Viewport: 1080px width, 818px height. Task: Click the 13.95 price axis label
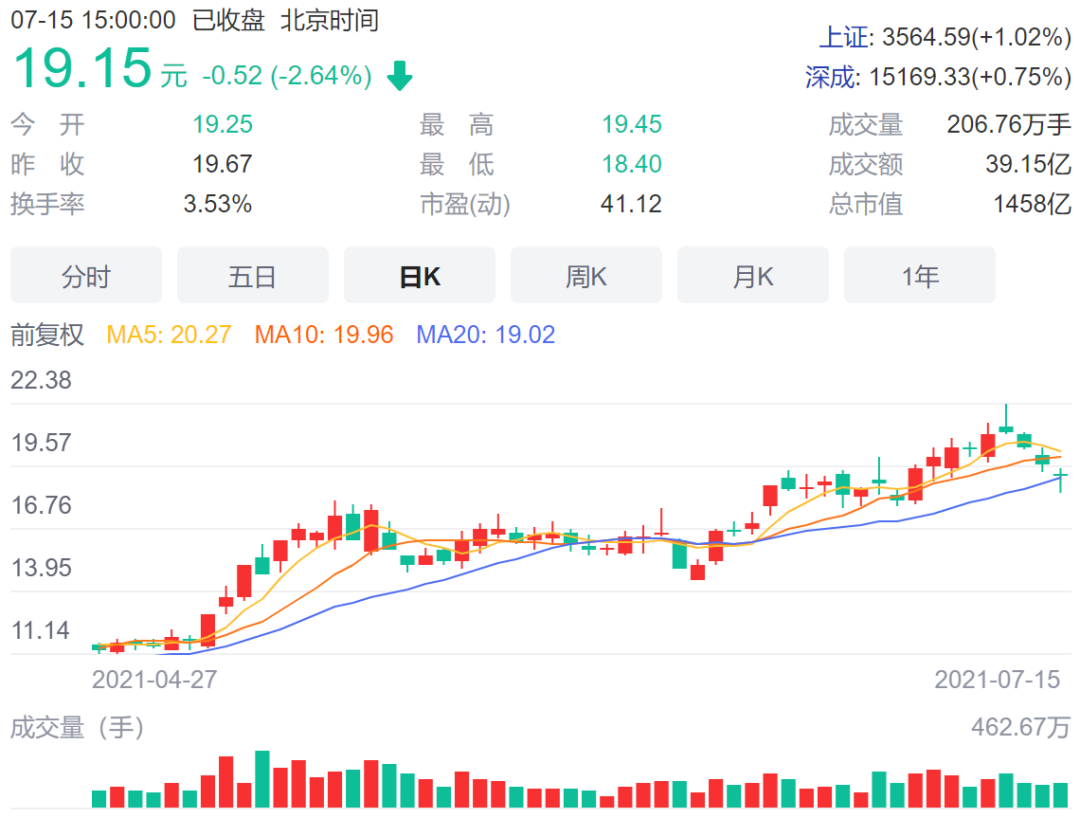(x=41, y=568)
